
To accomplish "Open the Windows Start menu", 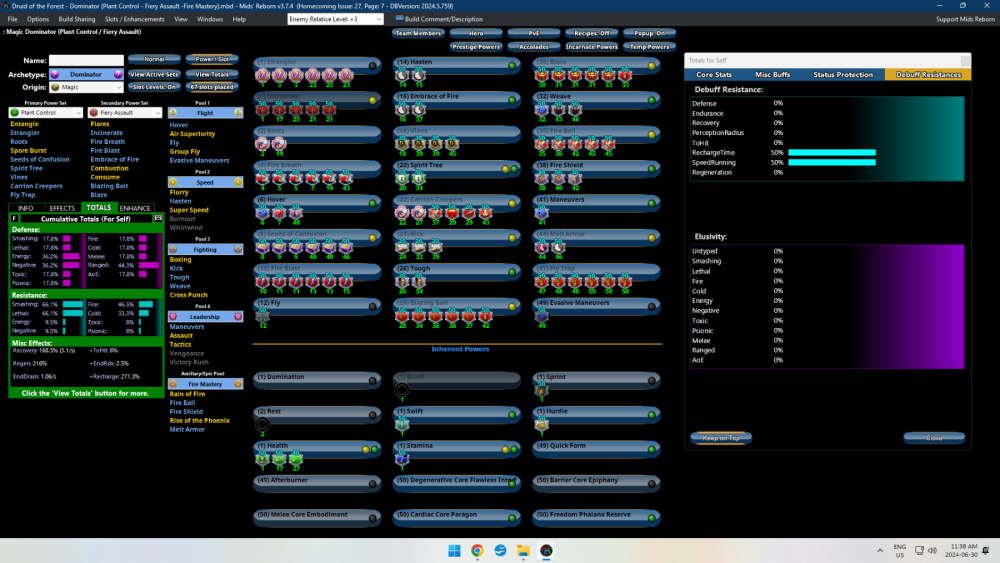I will click(454, 551).
